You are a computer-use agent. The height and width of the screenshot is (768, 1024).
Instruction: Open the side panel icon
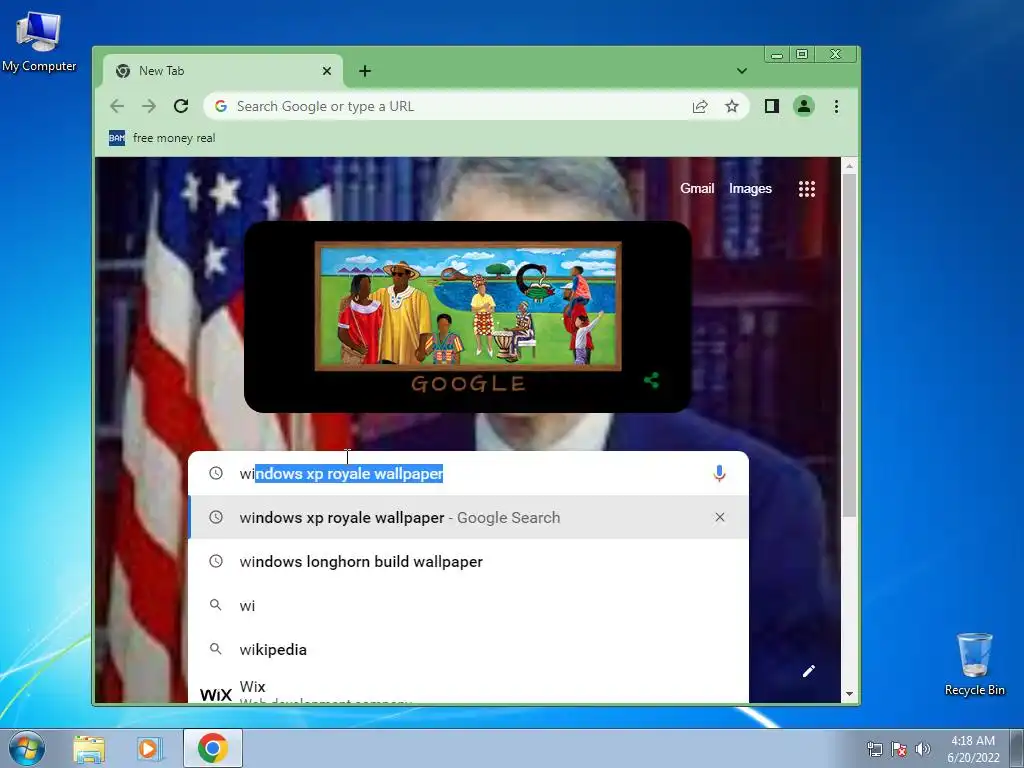pyautogui.click(x=771, y=106)
